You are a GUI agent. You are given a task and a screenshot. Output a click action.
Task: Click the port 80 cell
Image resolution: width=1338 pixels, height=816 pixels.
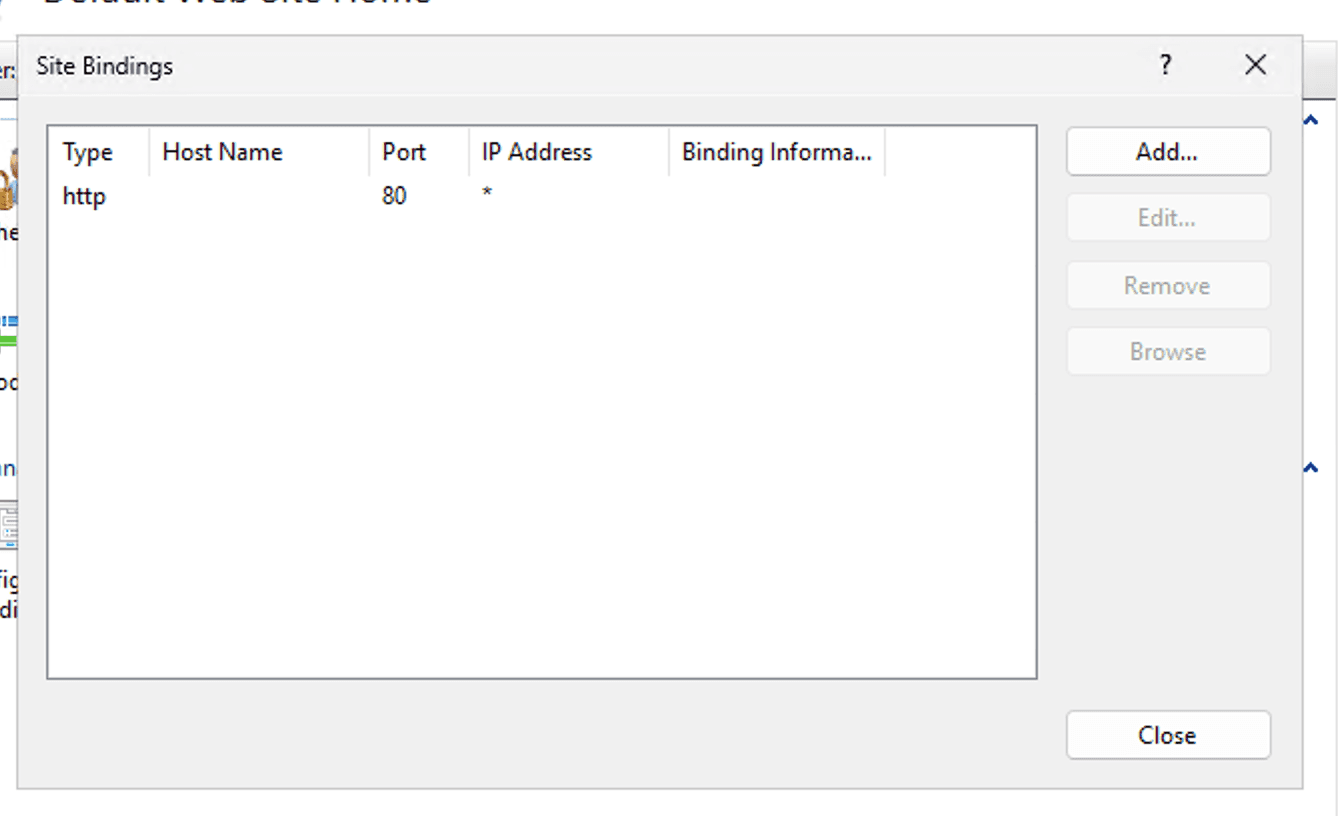pos(394,196)
